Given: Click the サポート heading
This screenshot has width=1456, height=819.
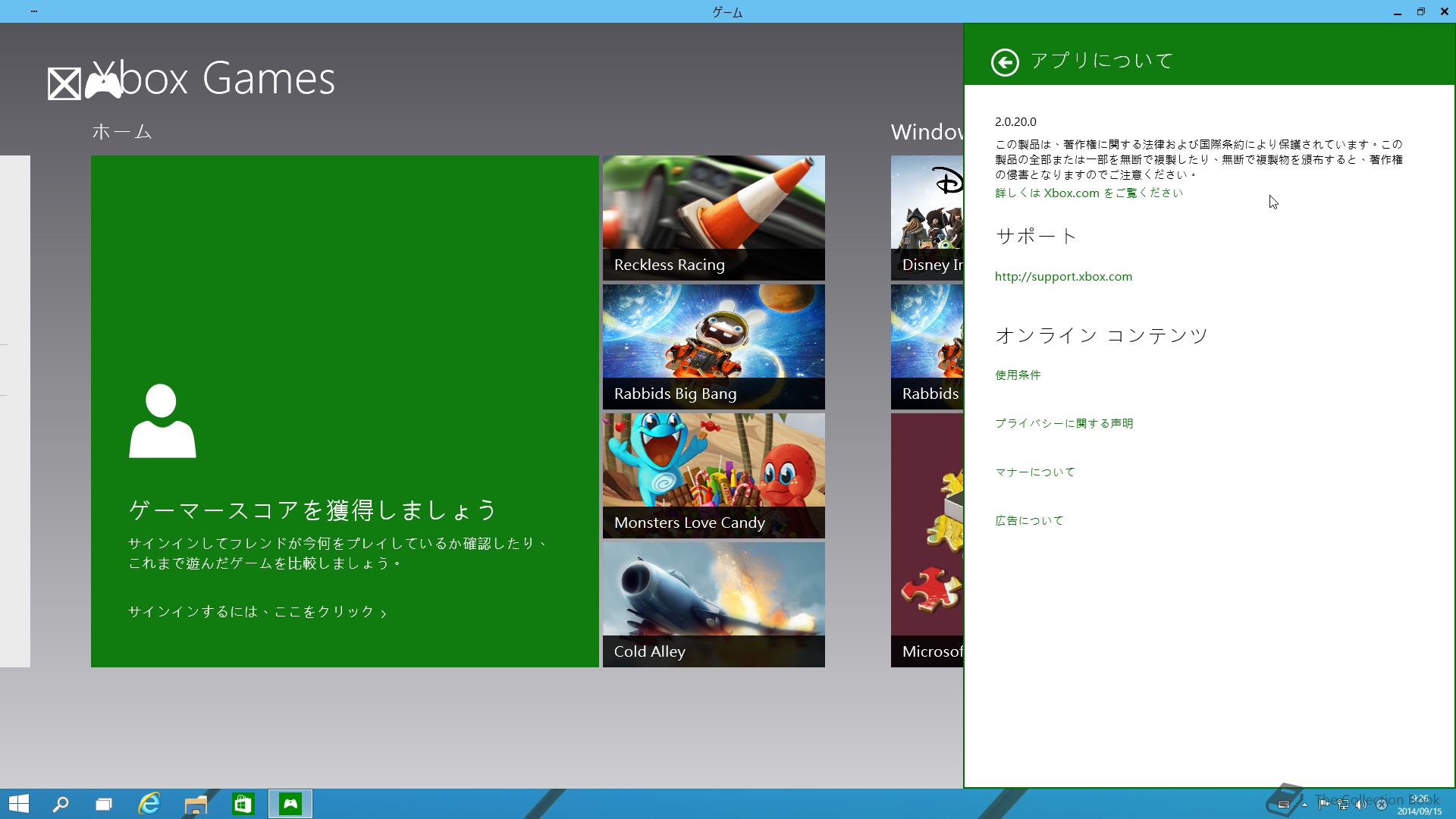Looking at the screenshot, I should (1036, 236).
